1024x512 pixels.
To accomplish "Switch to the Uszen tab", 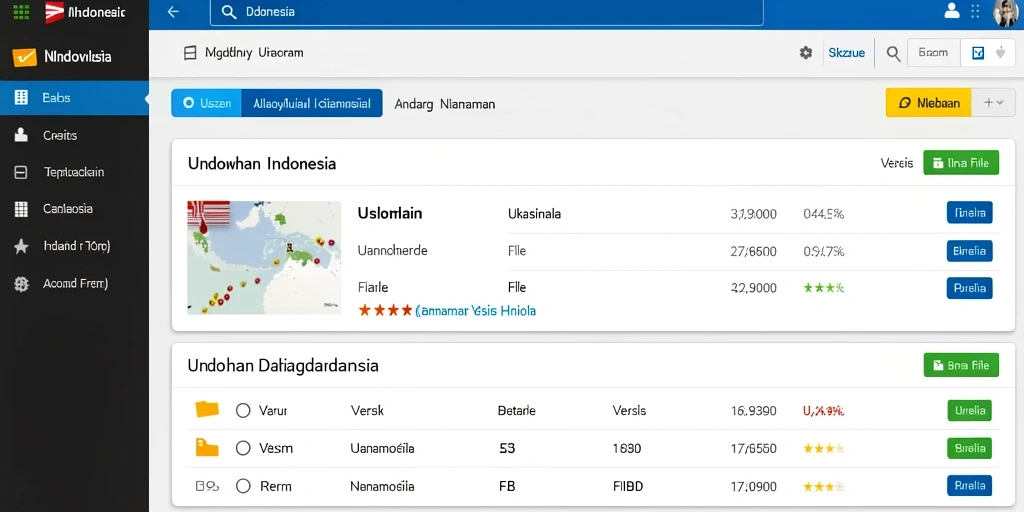I will (206, 103).
